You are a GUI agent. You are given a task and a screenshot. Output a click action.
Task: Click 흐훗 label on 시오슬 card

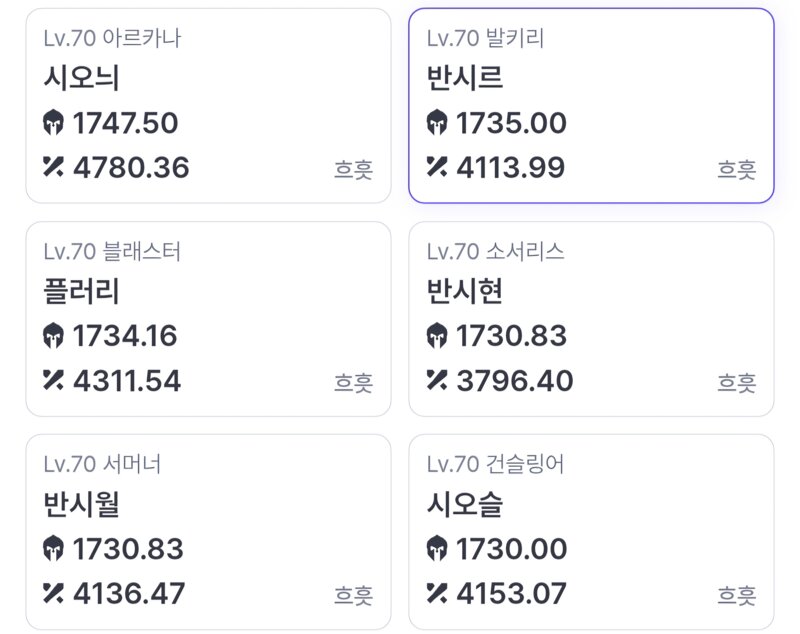coord(736,596)
